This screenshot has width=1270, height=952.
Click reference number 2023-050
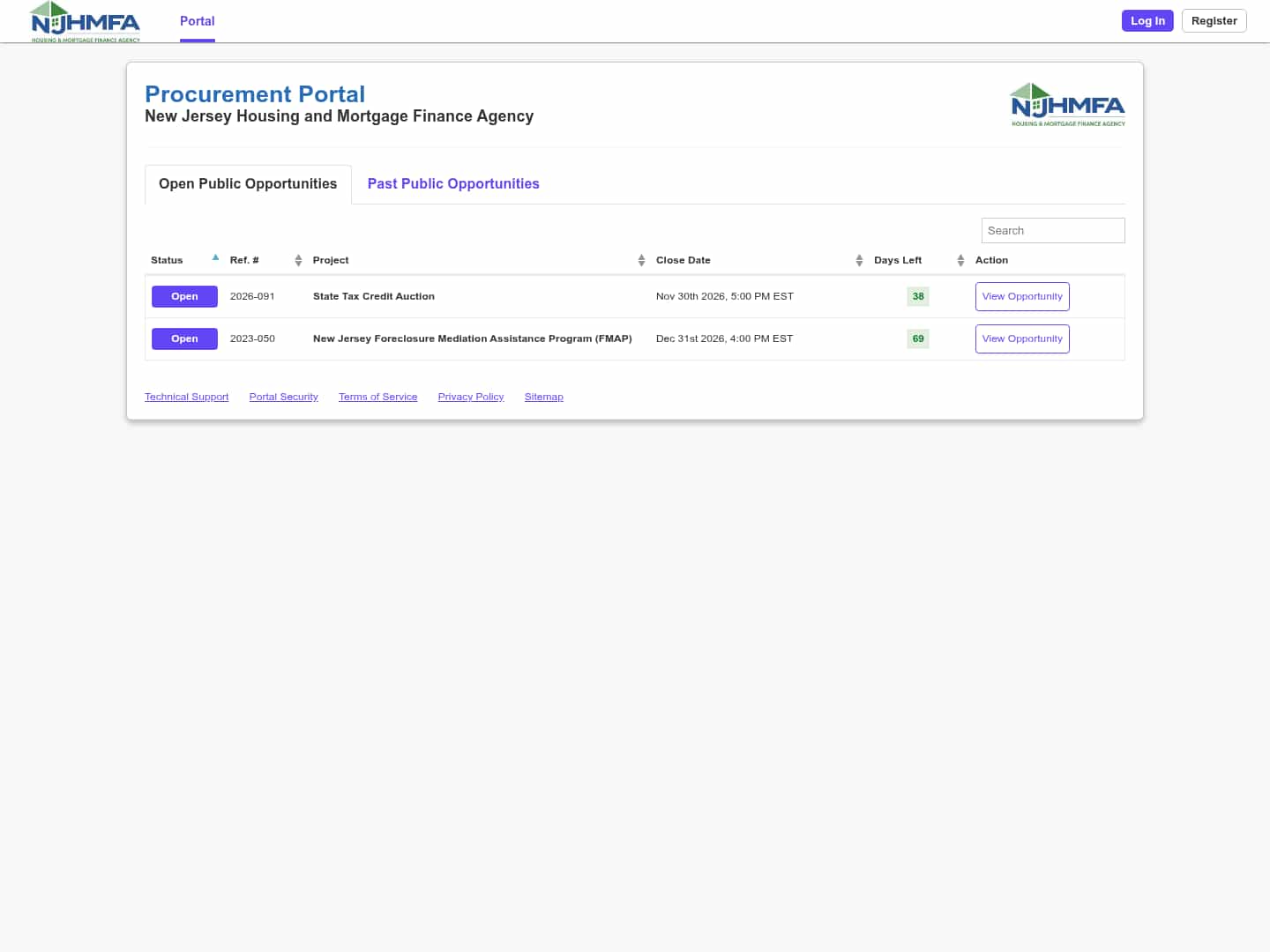[x=252, y=338]
